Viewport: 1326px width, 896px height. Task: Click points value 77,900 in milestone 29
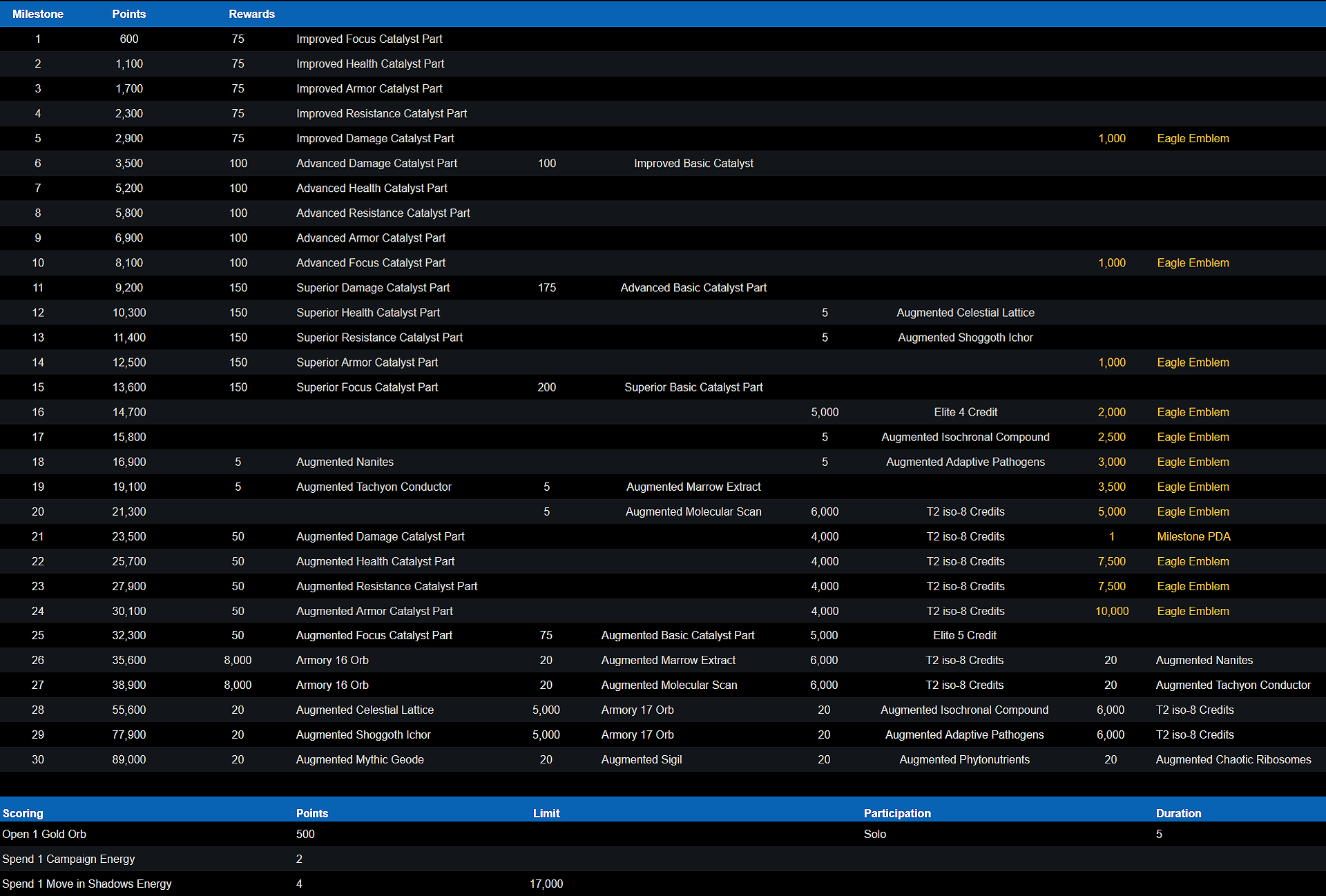click(x=129, y=734)
